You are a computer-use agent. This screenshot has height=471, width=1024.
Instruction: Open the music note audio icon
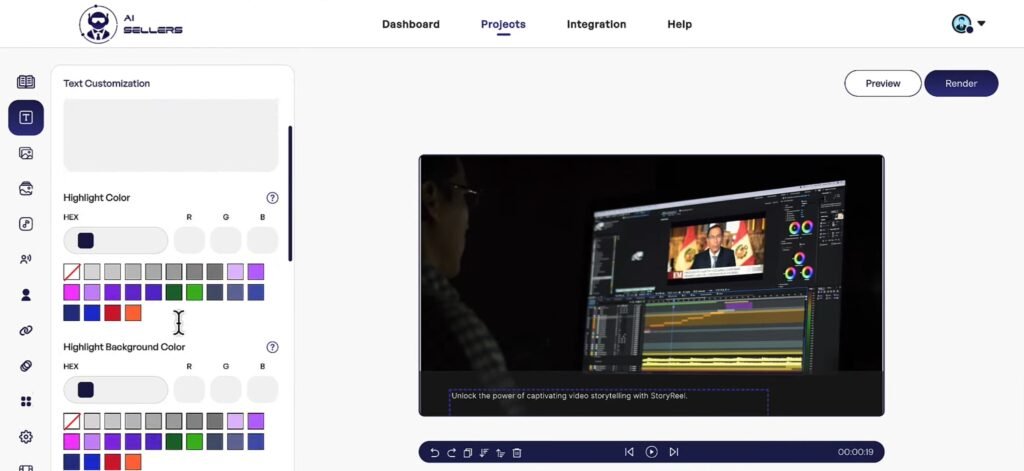pyautogui.click(x=26, y=224)
